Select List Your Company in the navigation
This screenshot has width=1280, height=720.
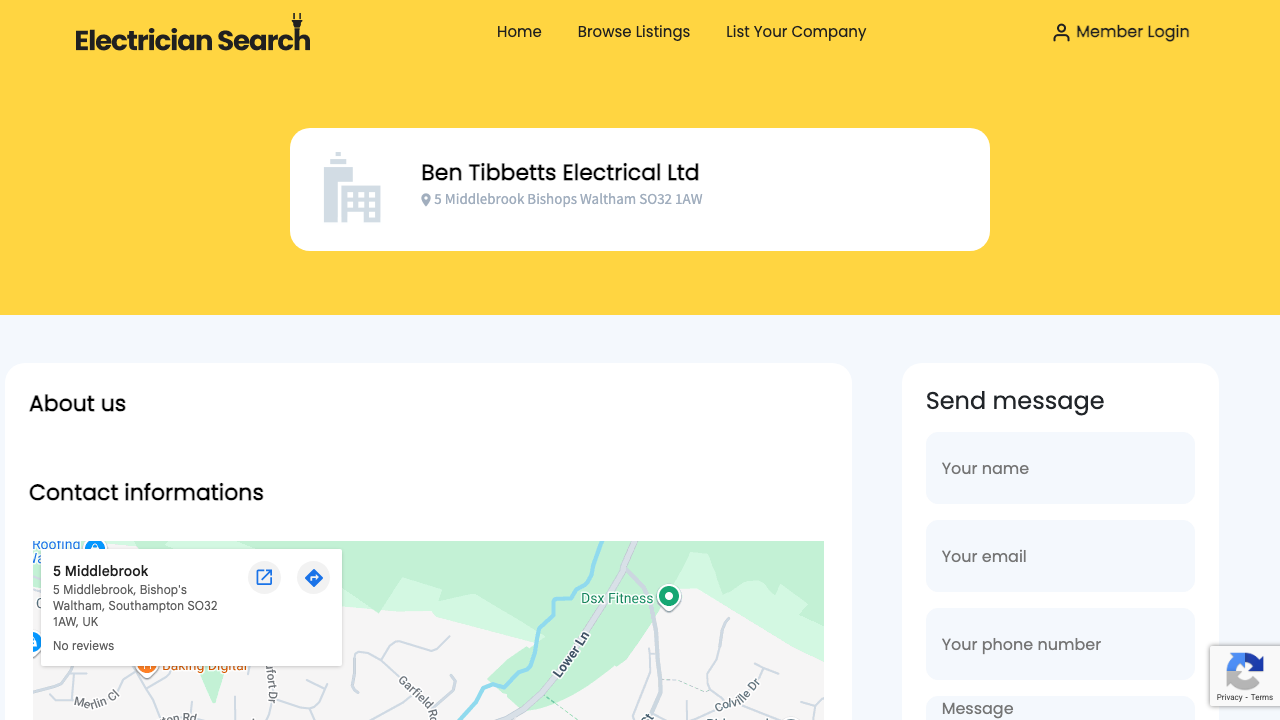796,31
